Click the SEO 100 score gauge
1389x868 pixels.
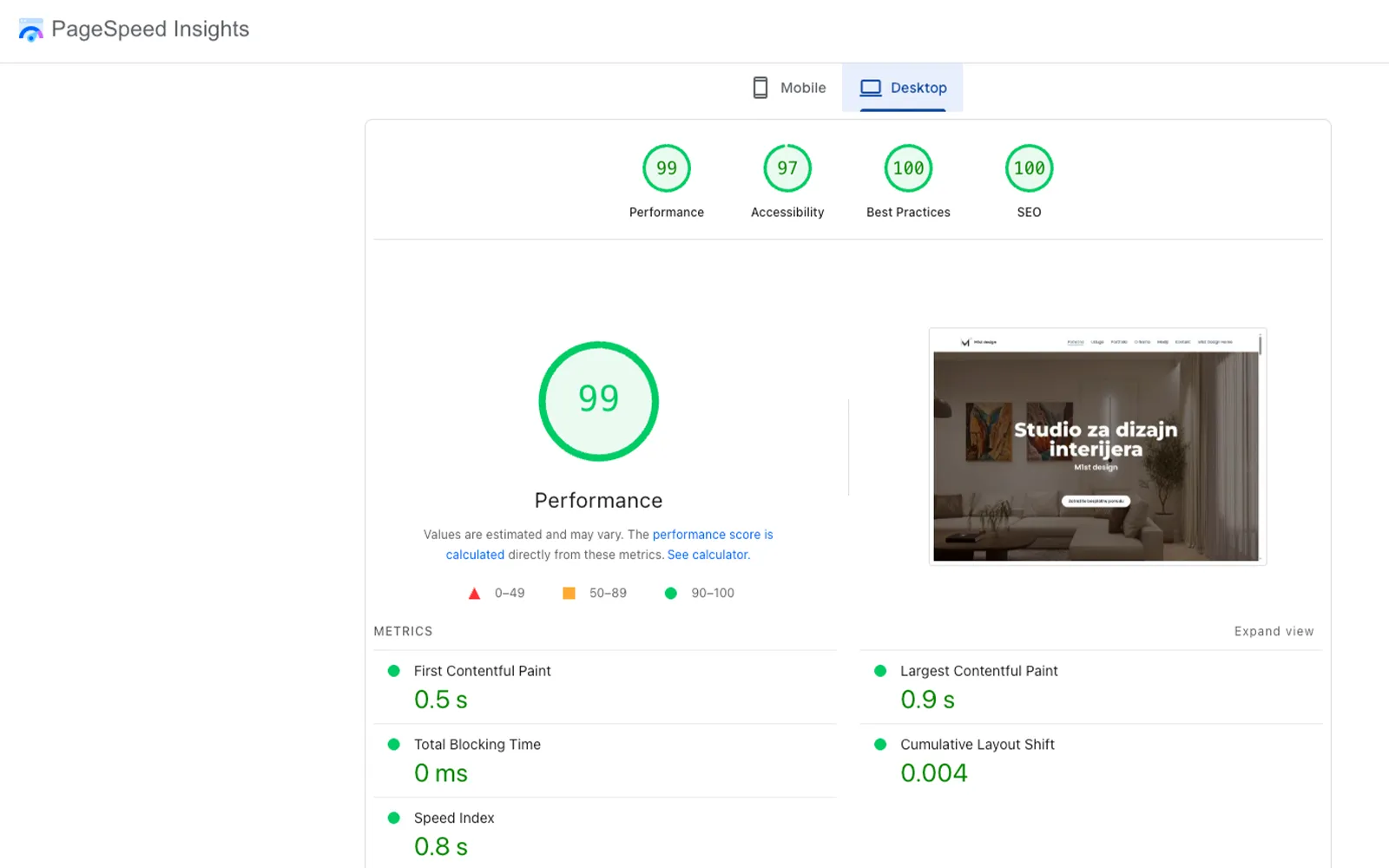pyautogui.click(x=1029, y=168)
